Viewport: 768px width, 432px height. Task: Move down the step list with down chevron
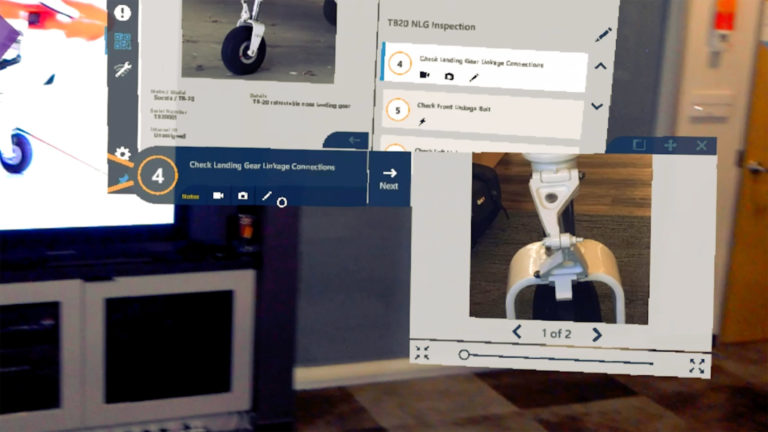coord(597,106)
